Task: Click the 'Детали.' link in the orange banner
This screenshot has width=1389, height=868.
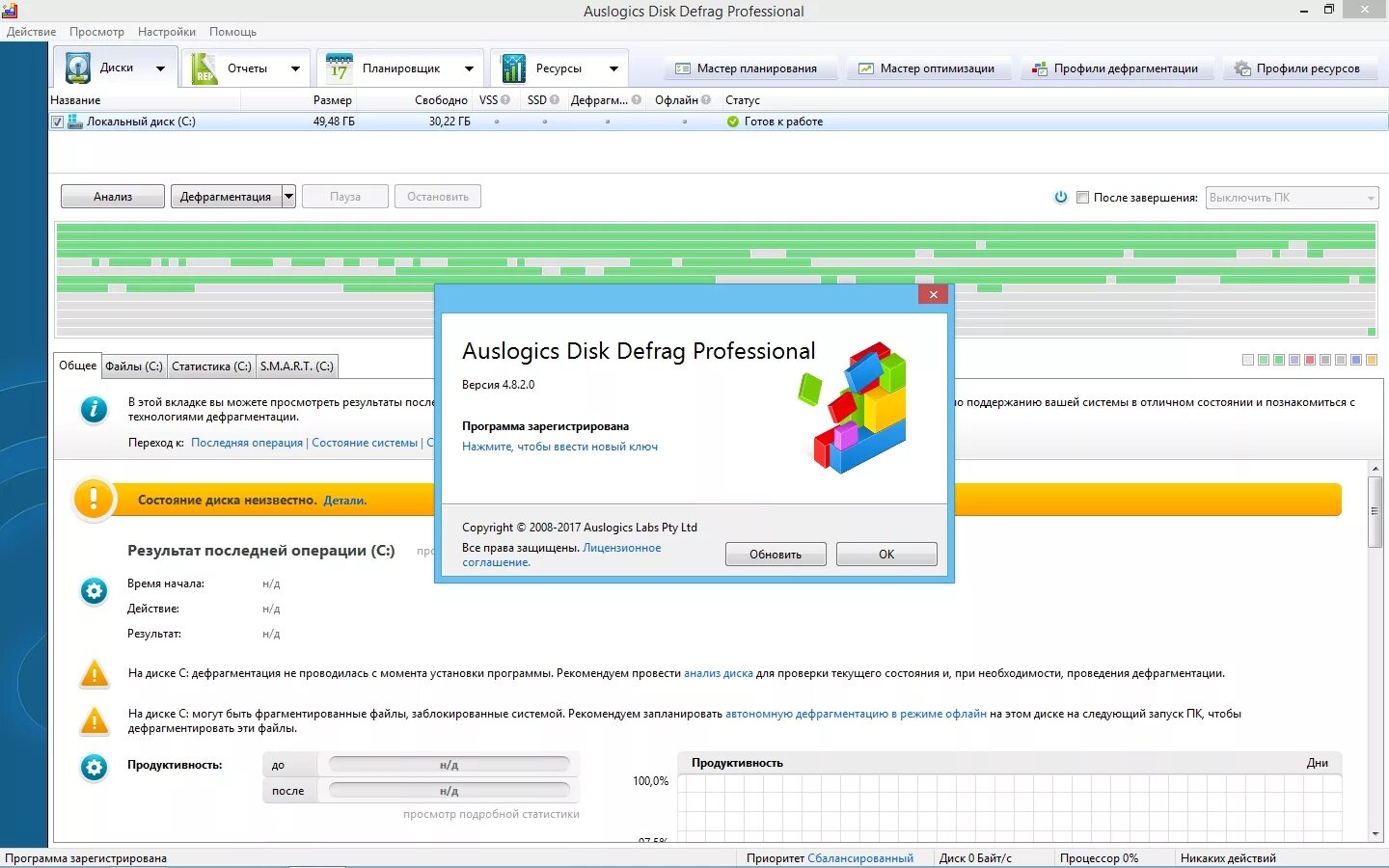Action: (x=344, y=501)
